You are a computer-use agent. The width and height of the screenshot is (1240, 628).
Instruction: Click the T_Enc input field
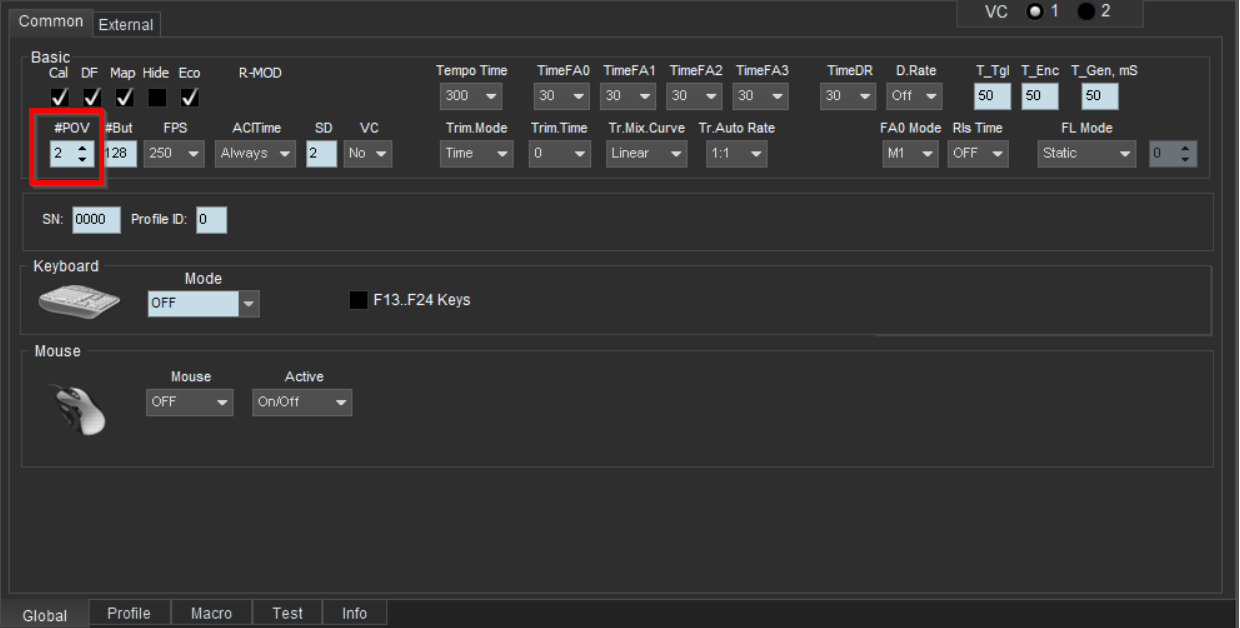coord(1040,96)
